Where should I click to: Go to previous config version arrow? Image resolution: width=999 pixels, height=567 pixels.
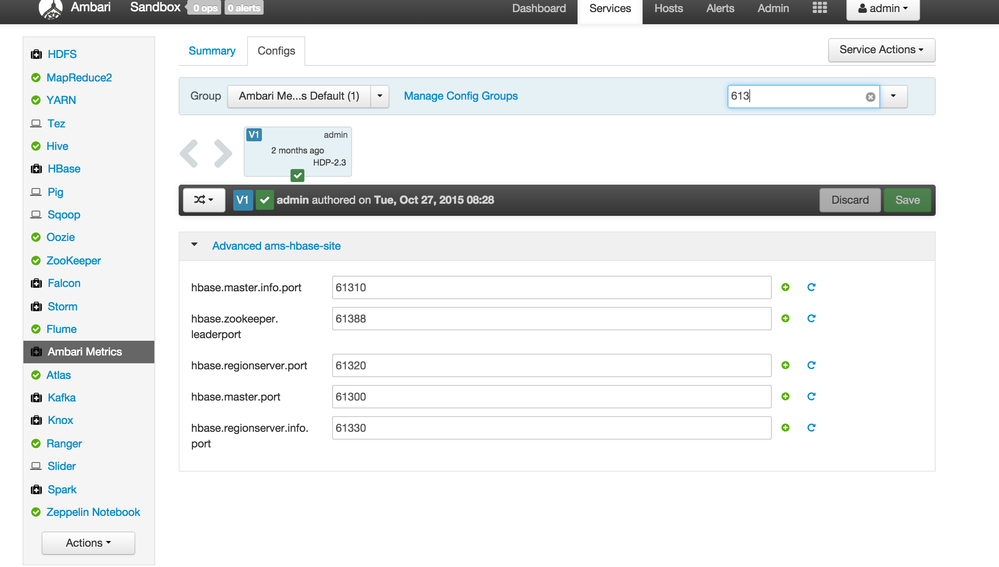(x=189, y=154)
